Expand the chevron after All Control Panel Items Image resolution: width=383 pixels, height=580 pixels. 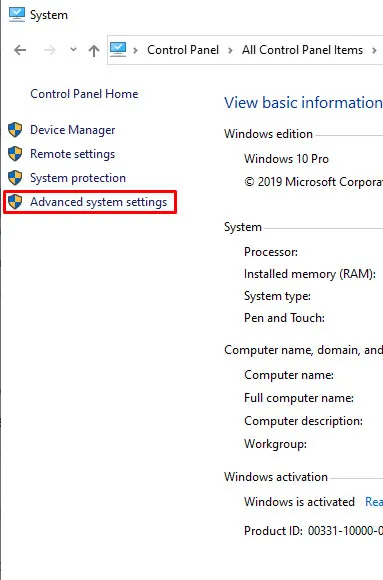[374, 50]
